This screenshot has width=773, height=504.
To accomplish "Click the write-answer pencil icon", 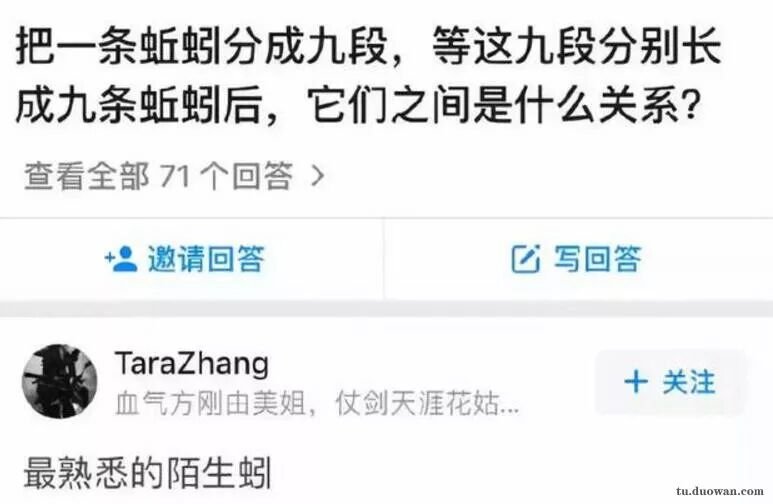I will [526, 258].
